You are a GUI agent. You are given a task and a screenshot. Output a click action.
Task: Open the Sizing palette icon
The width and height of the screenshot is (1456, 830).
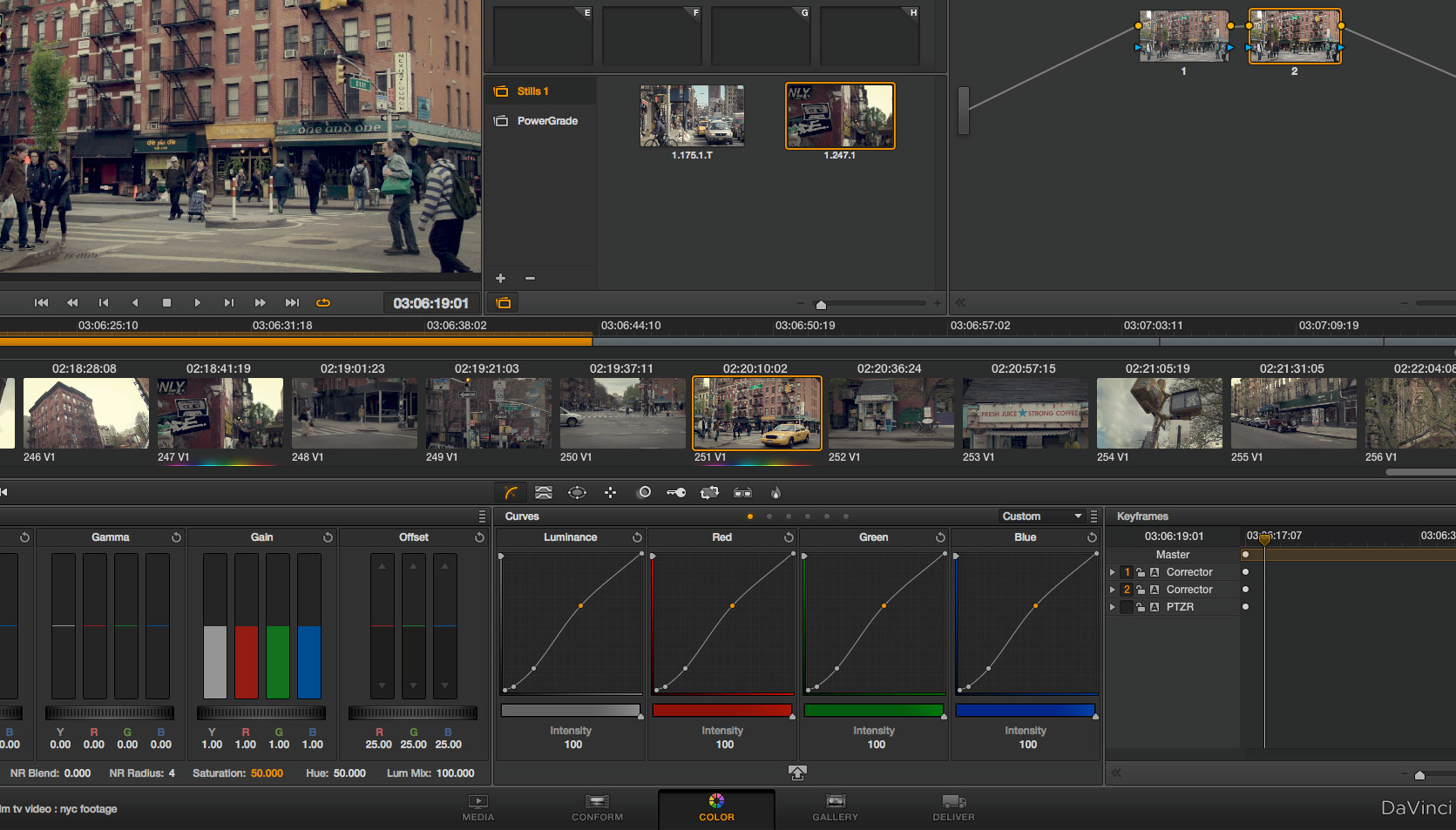709,492
